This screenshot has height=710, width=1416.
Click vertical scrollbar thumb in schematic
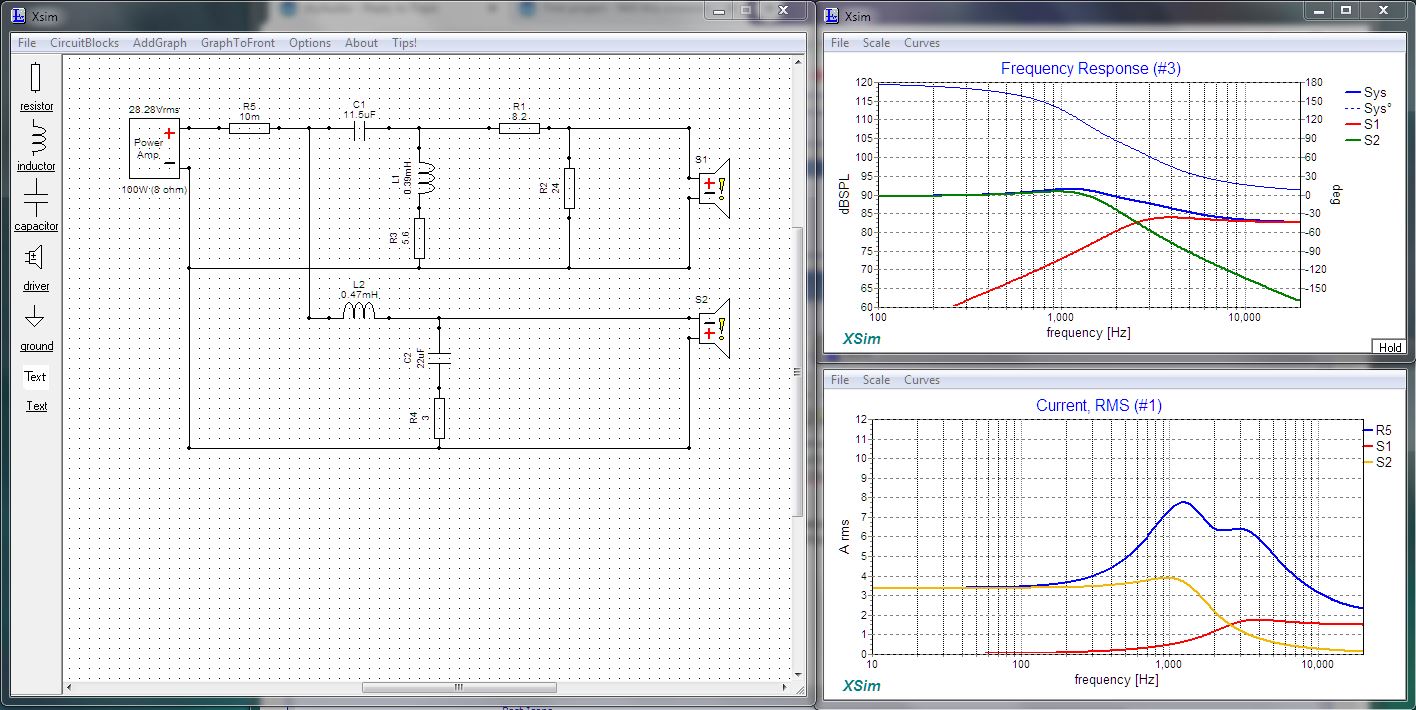(x=798, y=370)
